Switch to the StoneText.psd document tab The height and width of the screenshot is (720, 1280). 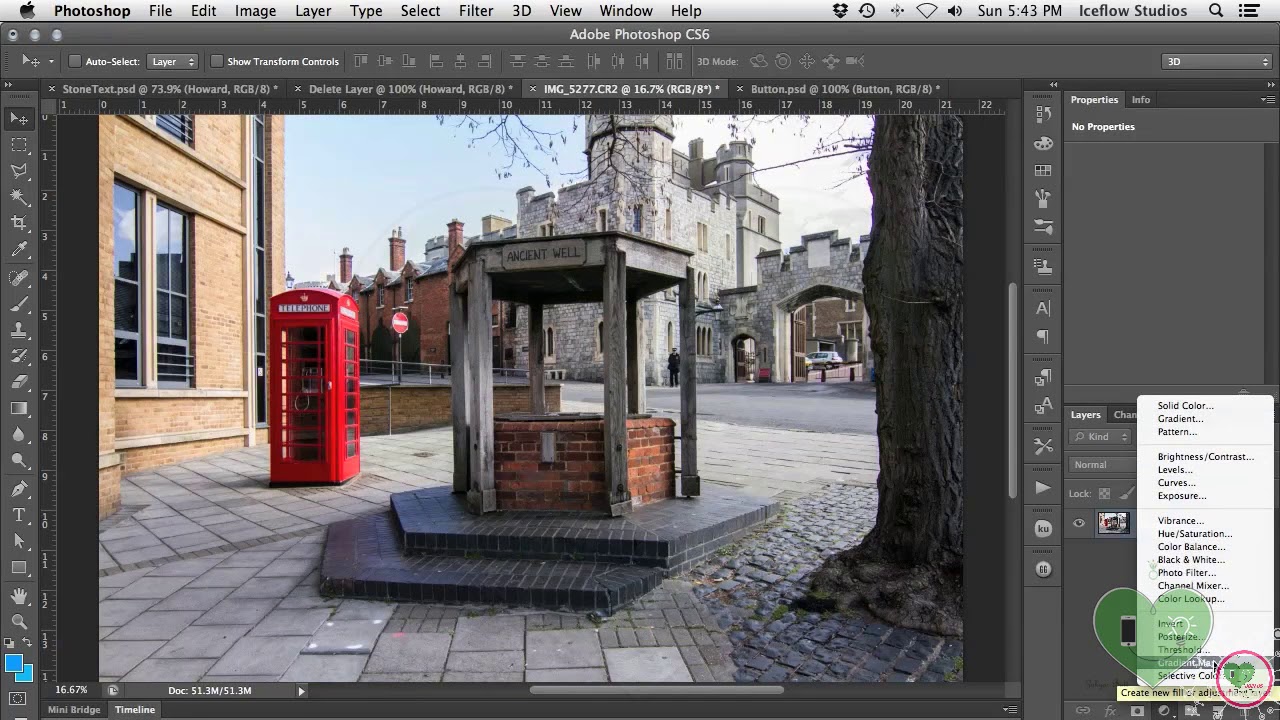170,89
